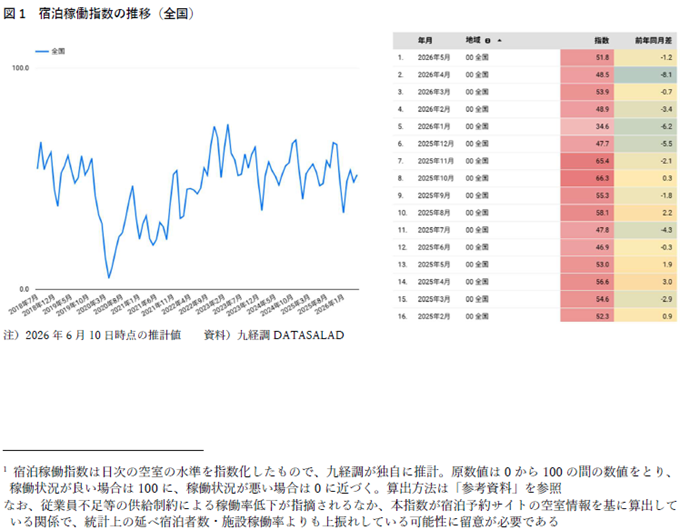The image size is (680, 530).
Task: Click index value 66.3 cell
Action: point(587,178)
